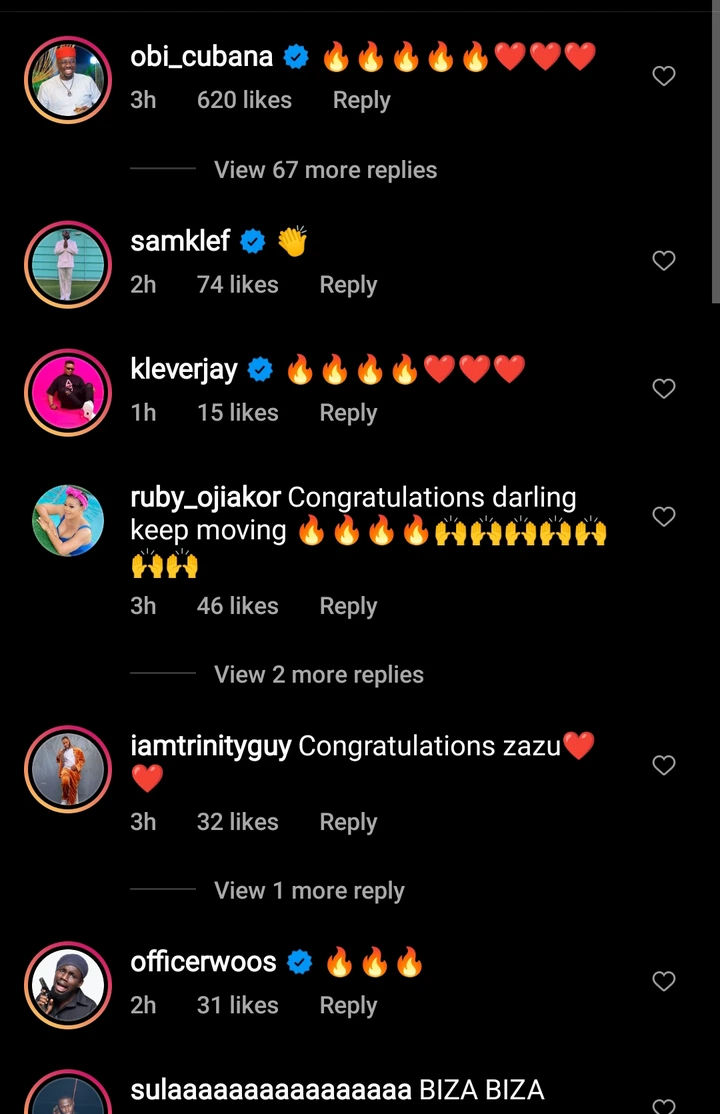This screenshot has height=1114, width=720.
Task: Heart ruby_ojiakor's congratulations comment
Action: pyautogui.click(x=663, y=517)
